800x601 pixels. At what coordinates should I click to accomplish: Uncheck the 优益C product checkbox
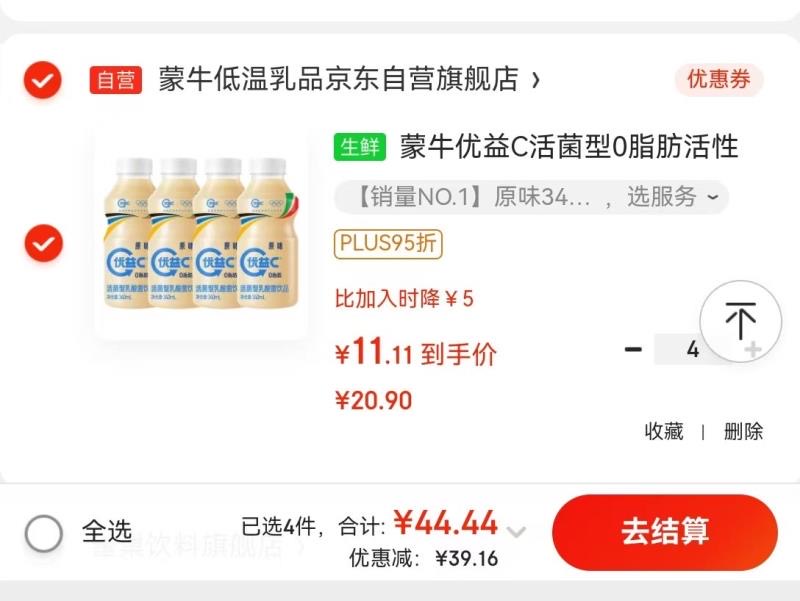pos(43,243)
